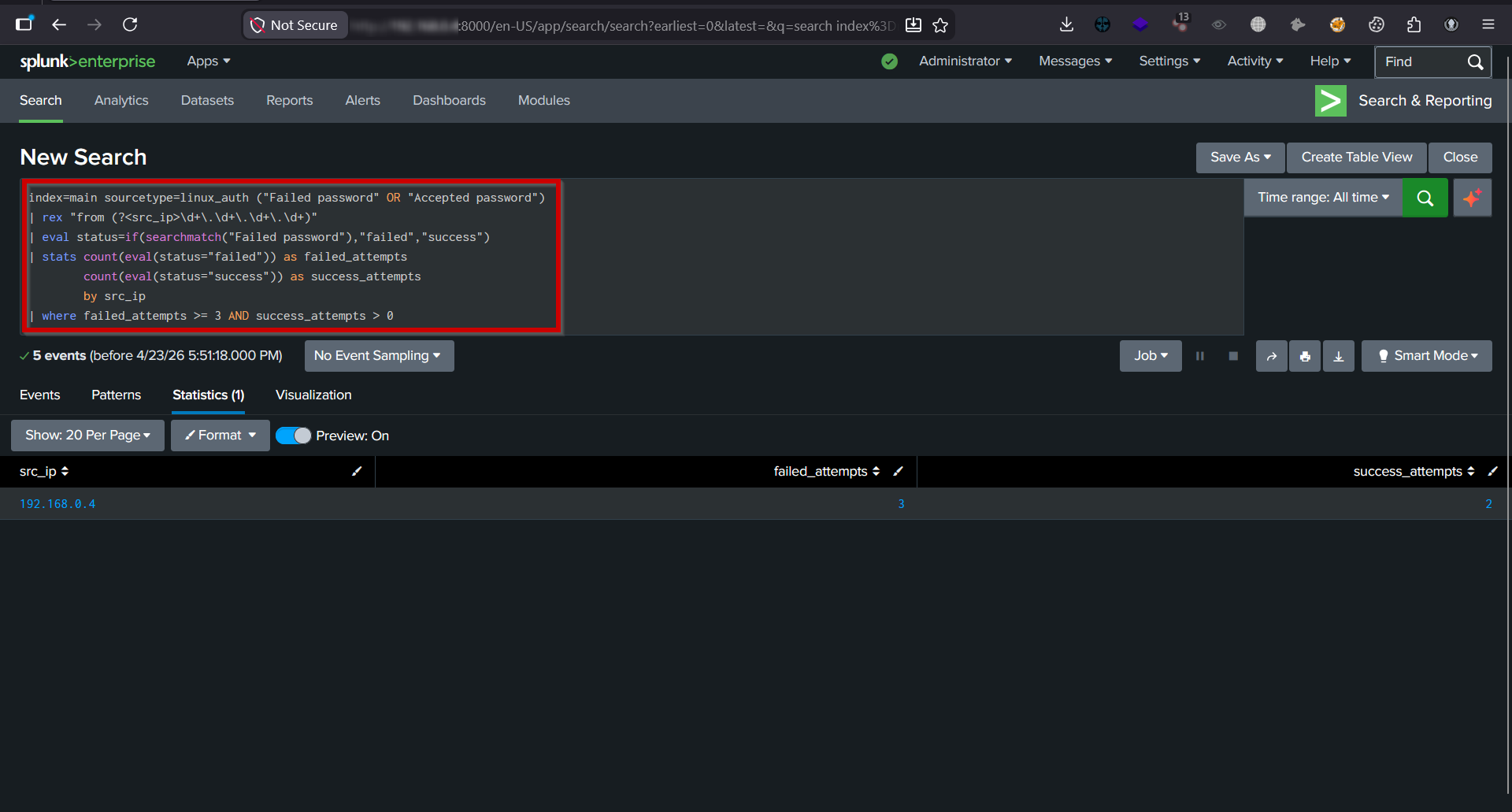Image resolution: width=1512 pixels, height=812 pixels.
Task: Click the Create Table View button
Action: pyautogui.click(x=1357, y=158)
